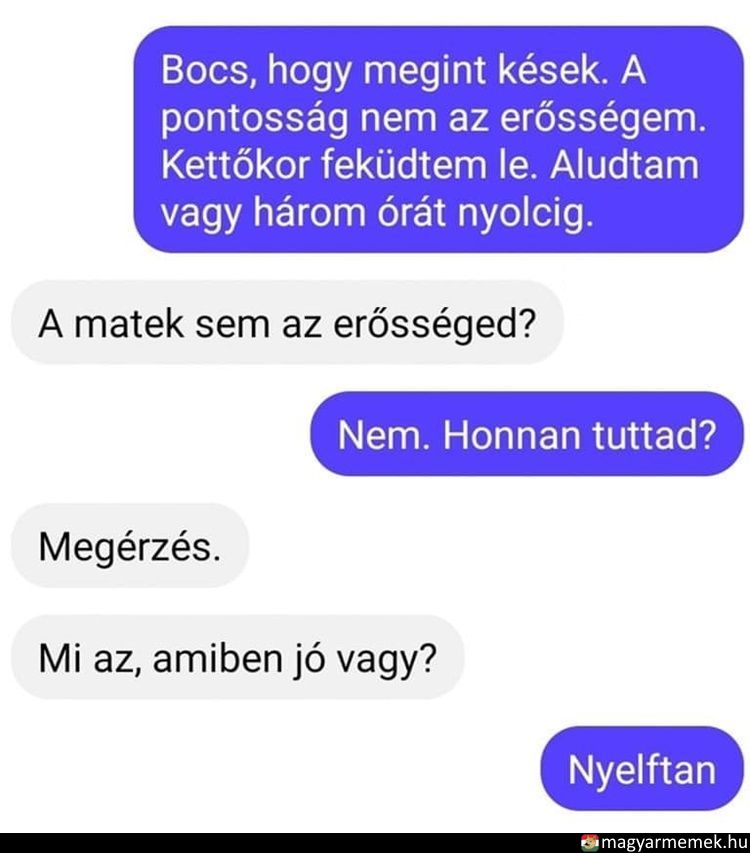
Task: Tap the 'Mi az, amiben jó vagy?' message
Action: click(x=238, y=657)
